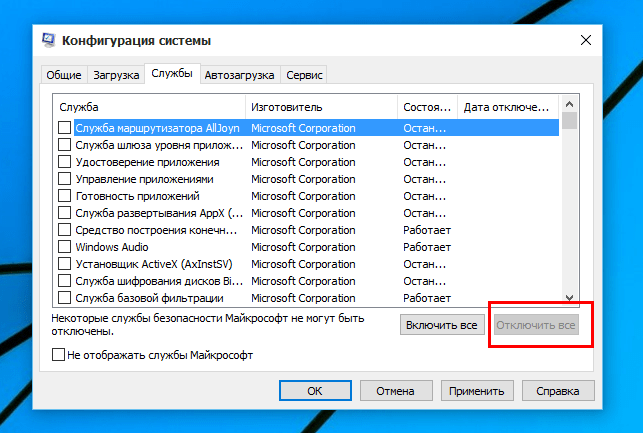The width and height of the screenshot is (643, 433).
Task: Confirm with the OK button
Action: click(315, 391)
